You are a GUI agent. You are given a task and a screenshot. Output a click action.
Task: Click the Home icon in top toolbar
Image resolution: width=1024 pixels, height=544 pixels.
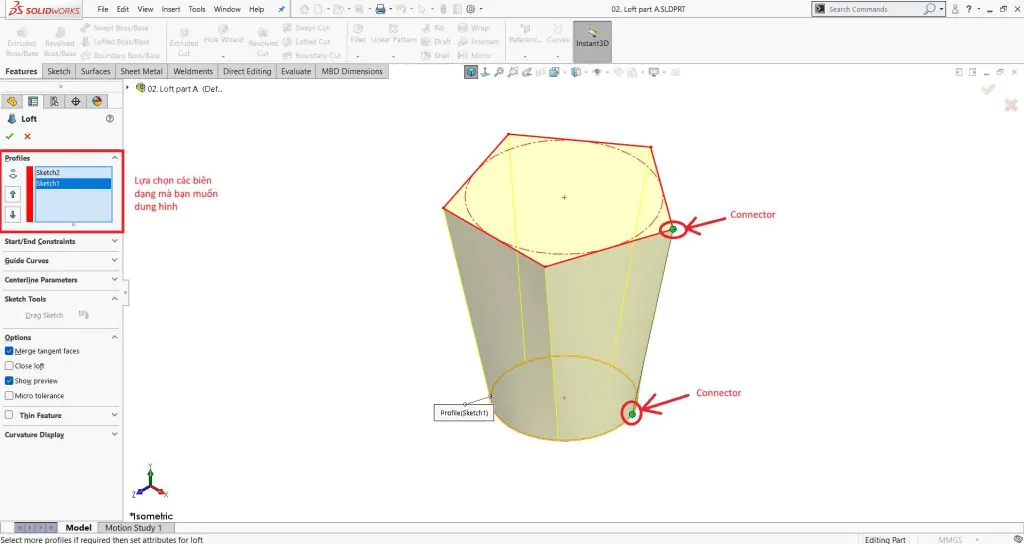[304, 9]
